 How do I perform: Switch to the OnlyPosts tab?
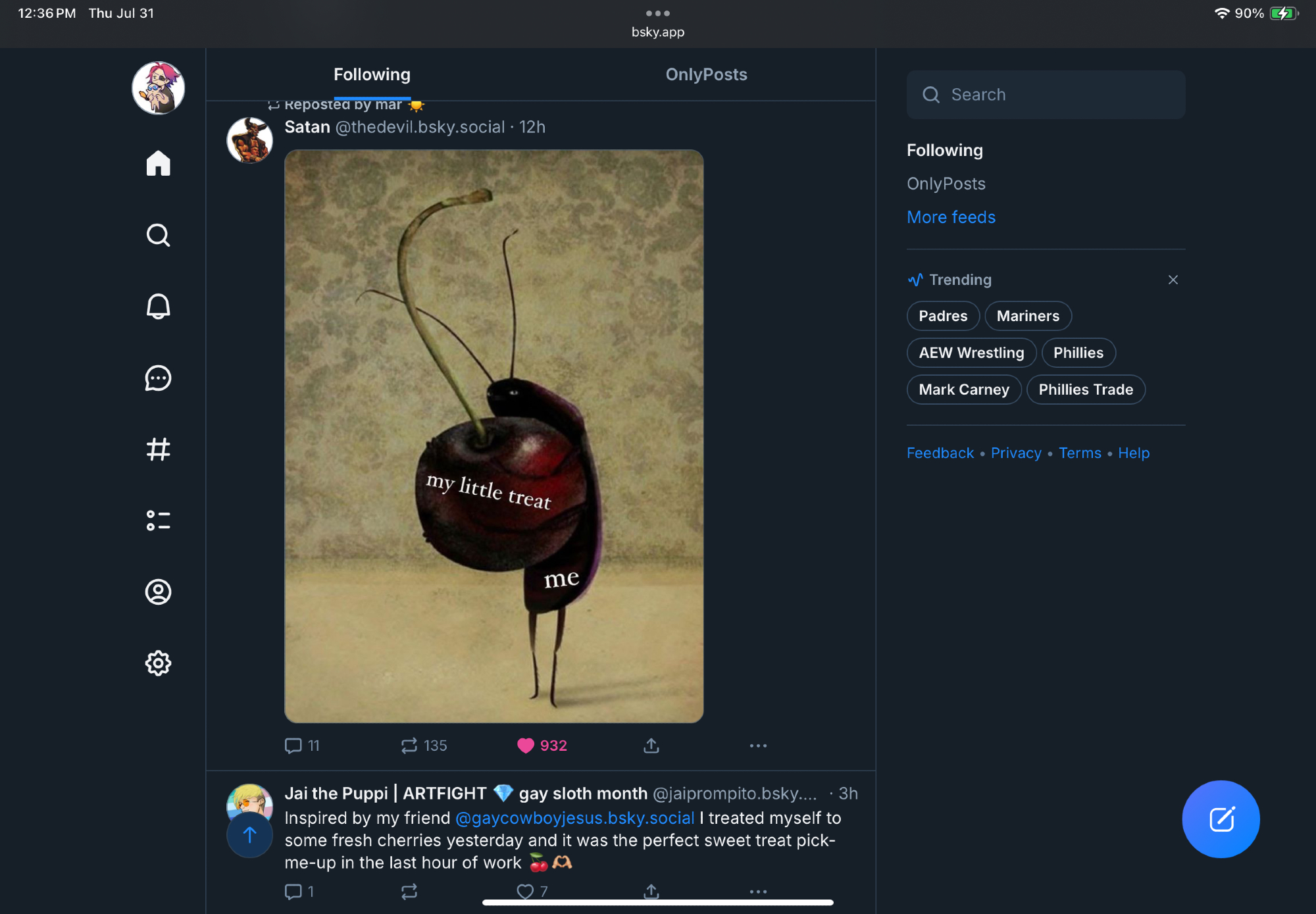pos(706,74)
